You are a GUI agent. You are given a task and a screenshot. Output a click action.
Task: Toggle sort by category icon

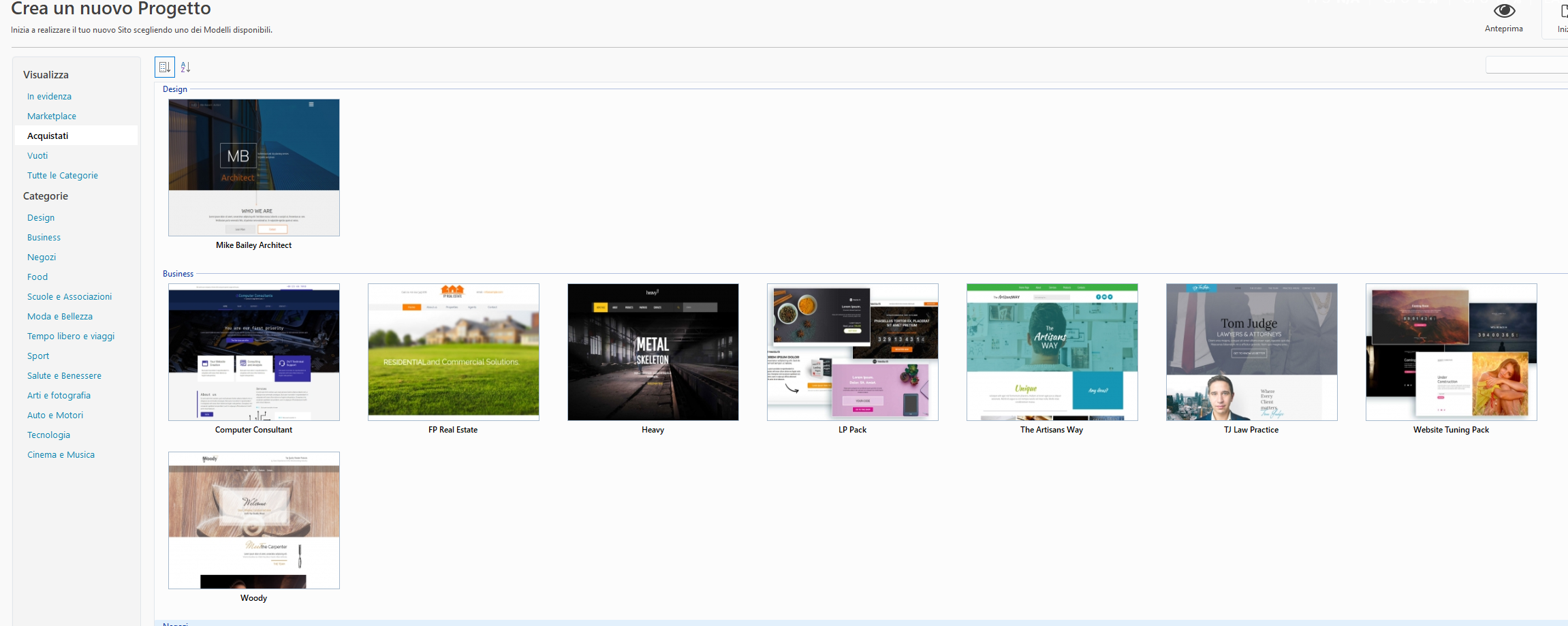click(164, 67)
